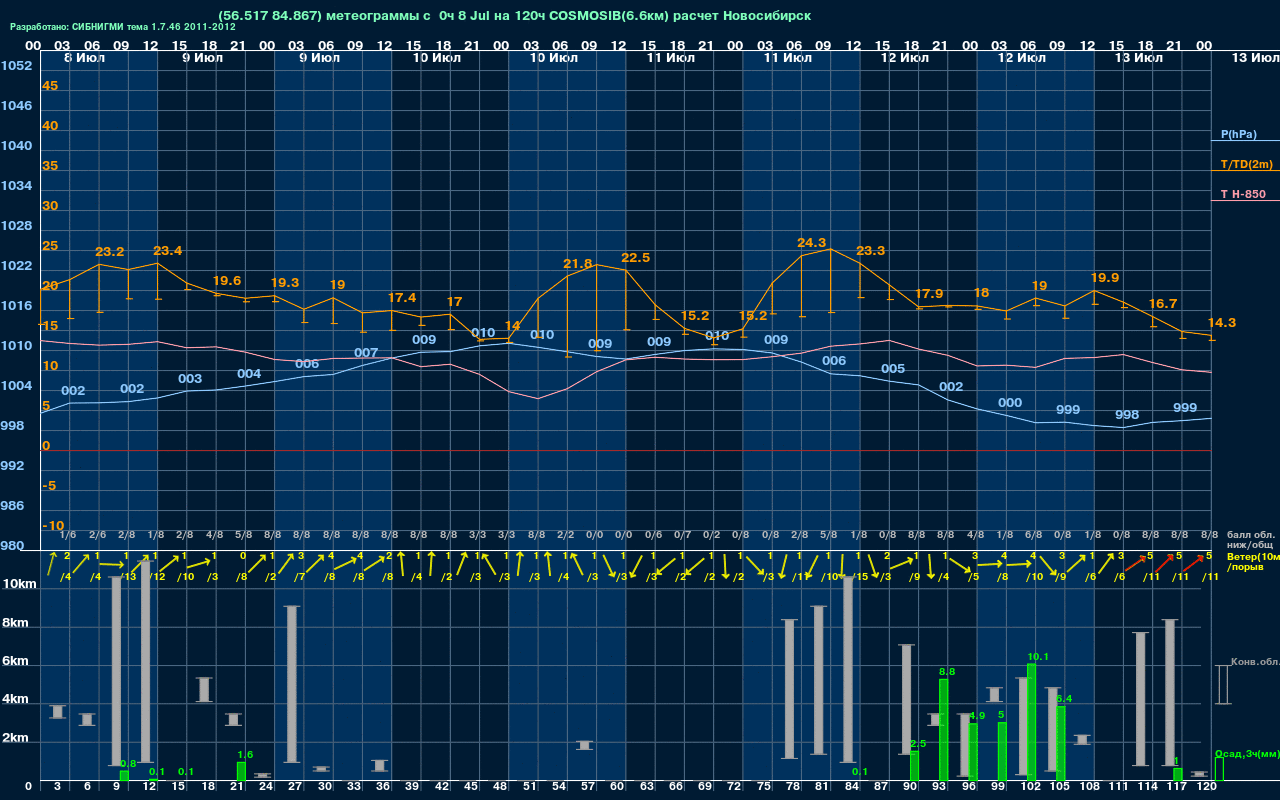Click the 'Разработано: СИБНИГМИ тема 1.7.46' credit line
The width and height of the screenshot is (1280, 800).
122,27
